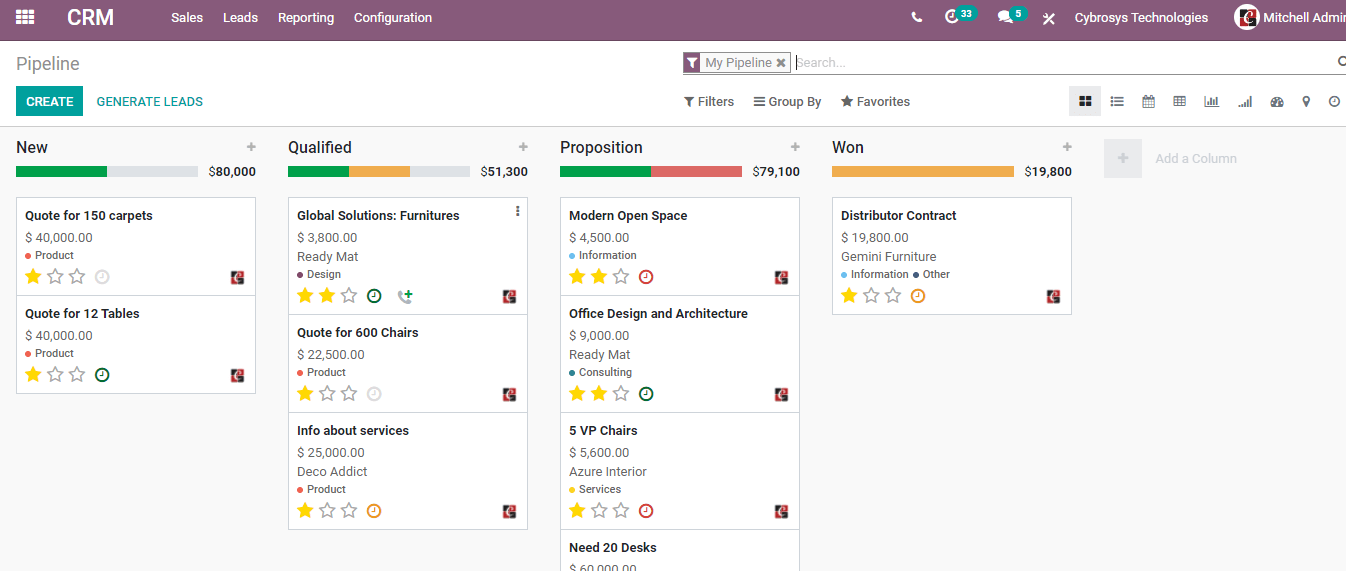Click the phone icon in top bar
The image size is (1346, 571).
(x=917, y=18)
